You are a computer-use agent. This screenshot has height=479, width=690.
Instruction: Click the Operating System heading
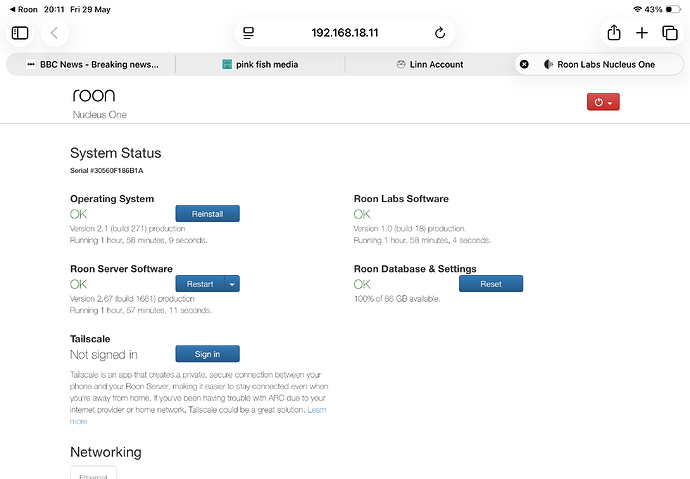[x=112, y=199]
